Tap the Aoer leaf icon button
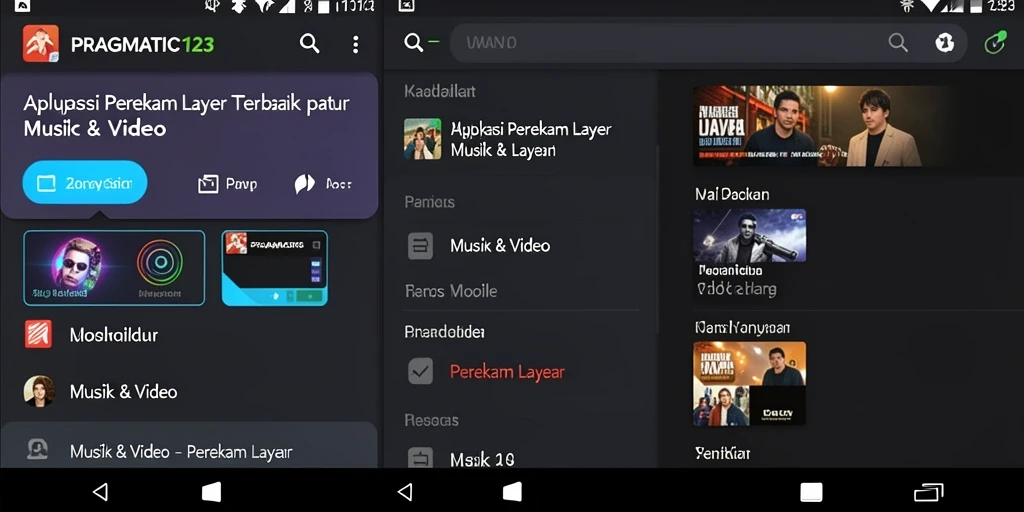Image resolution: width=1024 pixels, height=512 pixels. click(x=323, y=184)
